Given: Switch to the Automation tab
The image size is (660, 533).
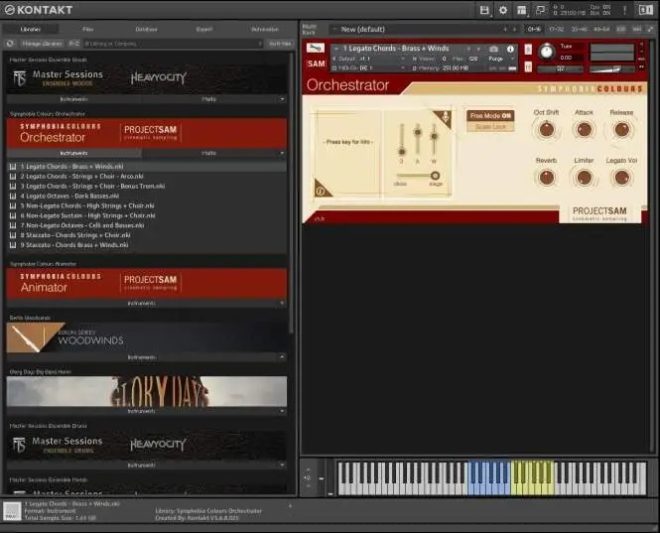Looking at the screenshot, I should (265, 29).
